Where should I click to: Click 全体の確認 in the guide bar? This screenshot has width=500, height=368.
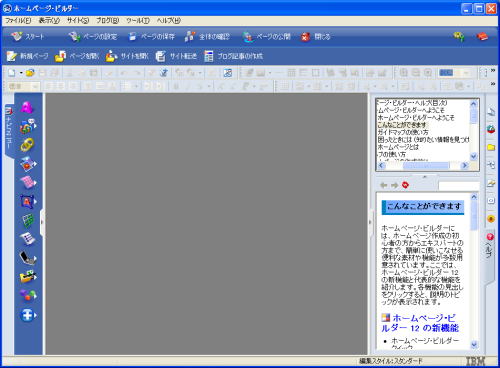coord(207,36)
